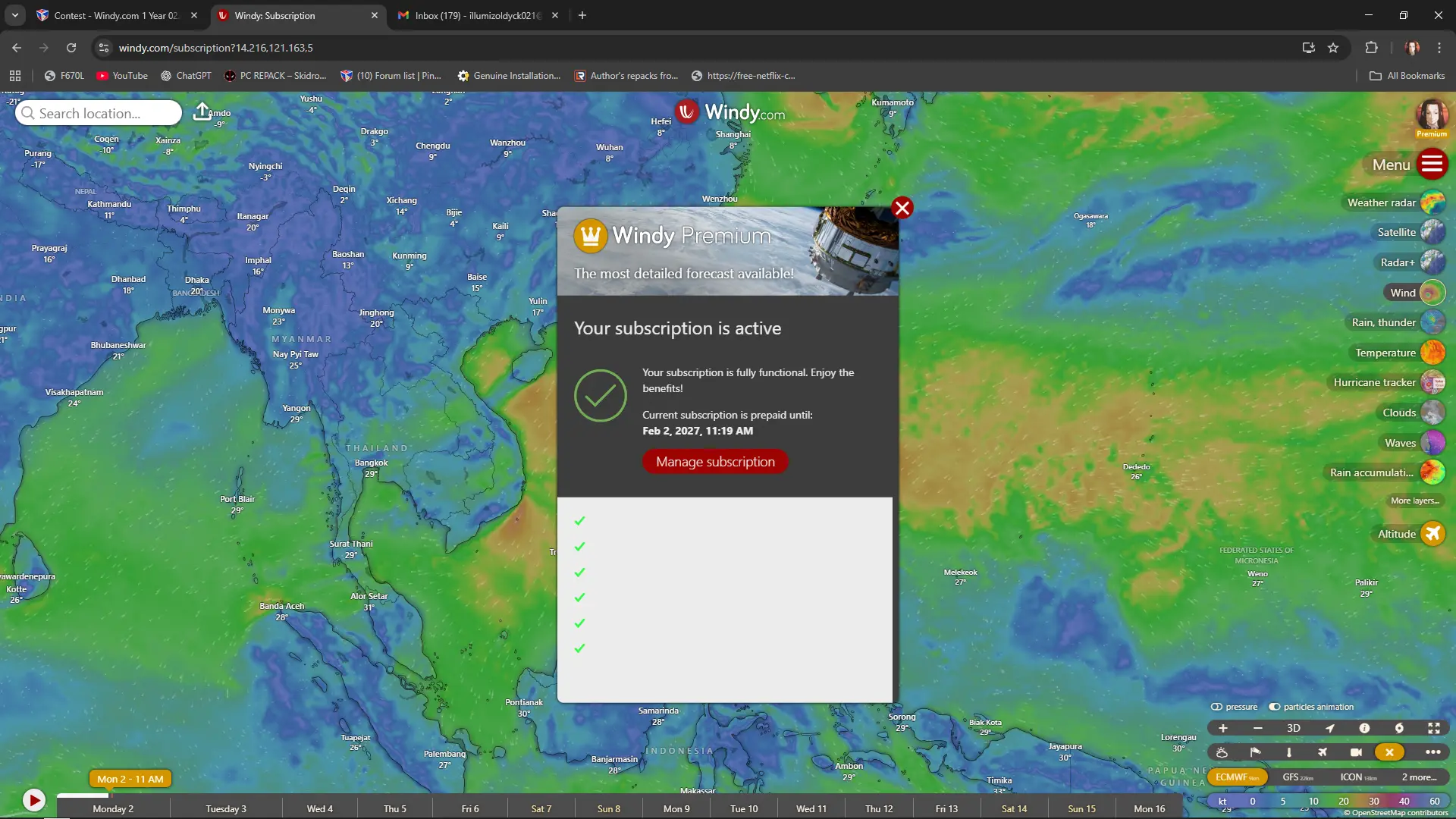
Task: Play the forecast timeline animation
Action: click(x=33, y=800)
